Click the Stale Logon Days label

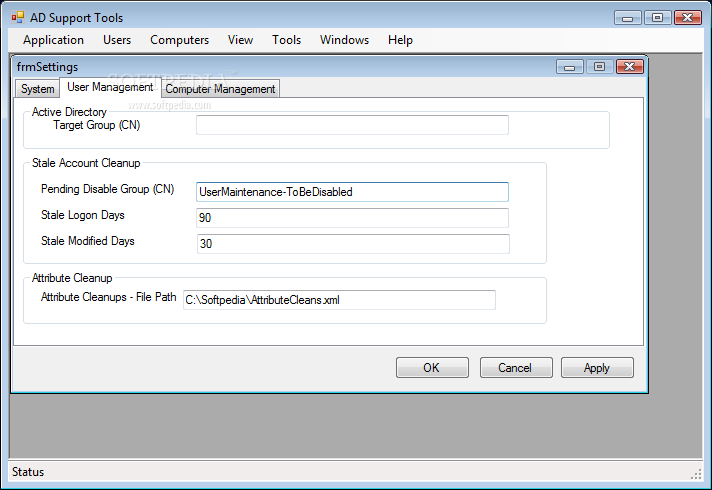[83, 215]
